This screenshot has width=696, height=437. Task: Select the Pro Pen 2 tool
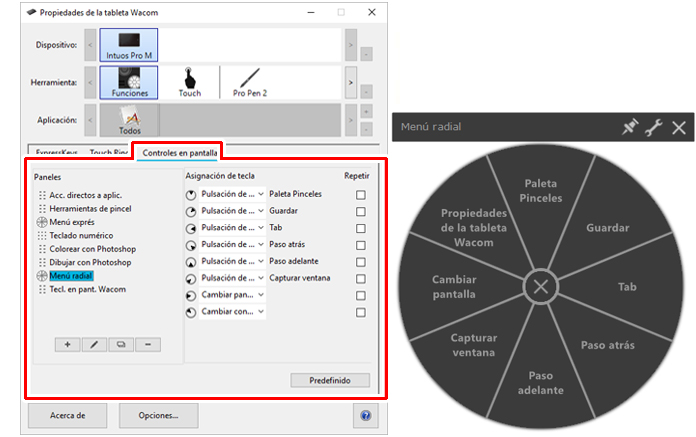(x=248, y=81)
